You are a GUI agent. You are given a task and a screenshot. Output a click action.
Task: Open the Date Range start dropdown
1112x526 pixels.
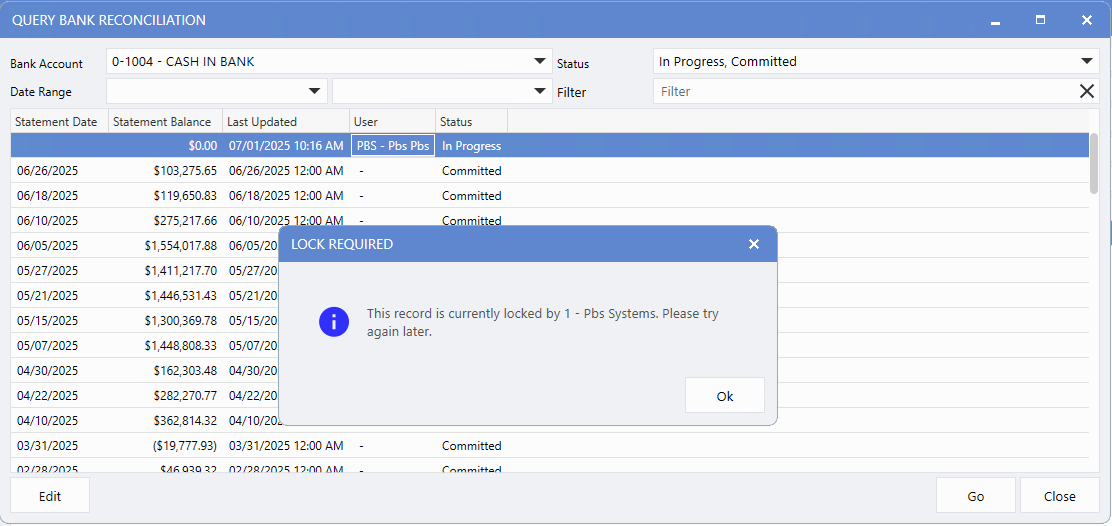click(316, 91)
